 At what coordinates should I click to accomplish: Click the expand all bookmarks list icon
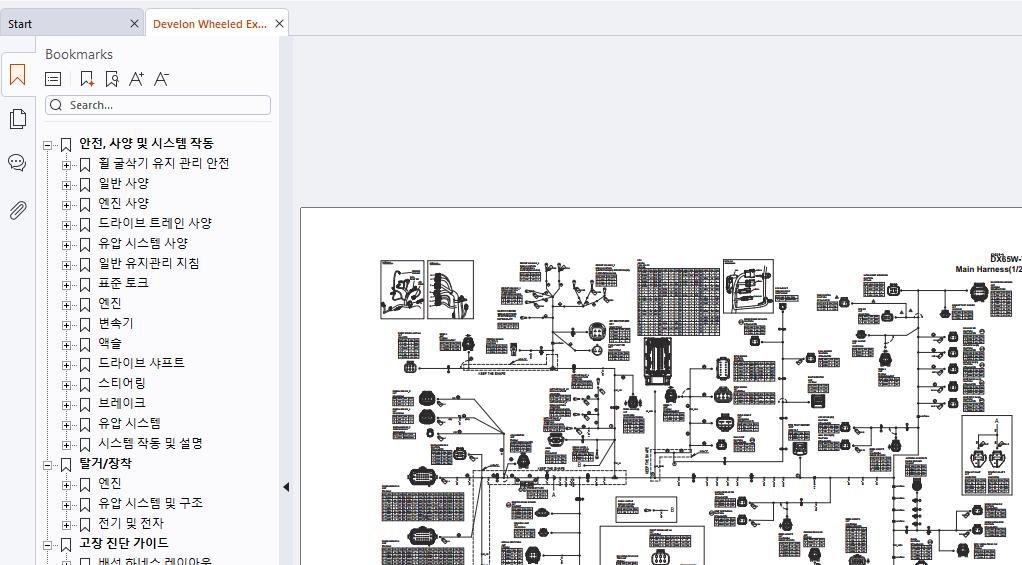[53, 79]
